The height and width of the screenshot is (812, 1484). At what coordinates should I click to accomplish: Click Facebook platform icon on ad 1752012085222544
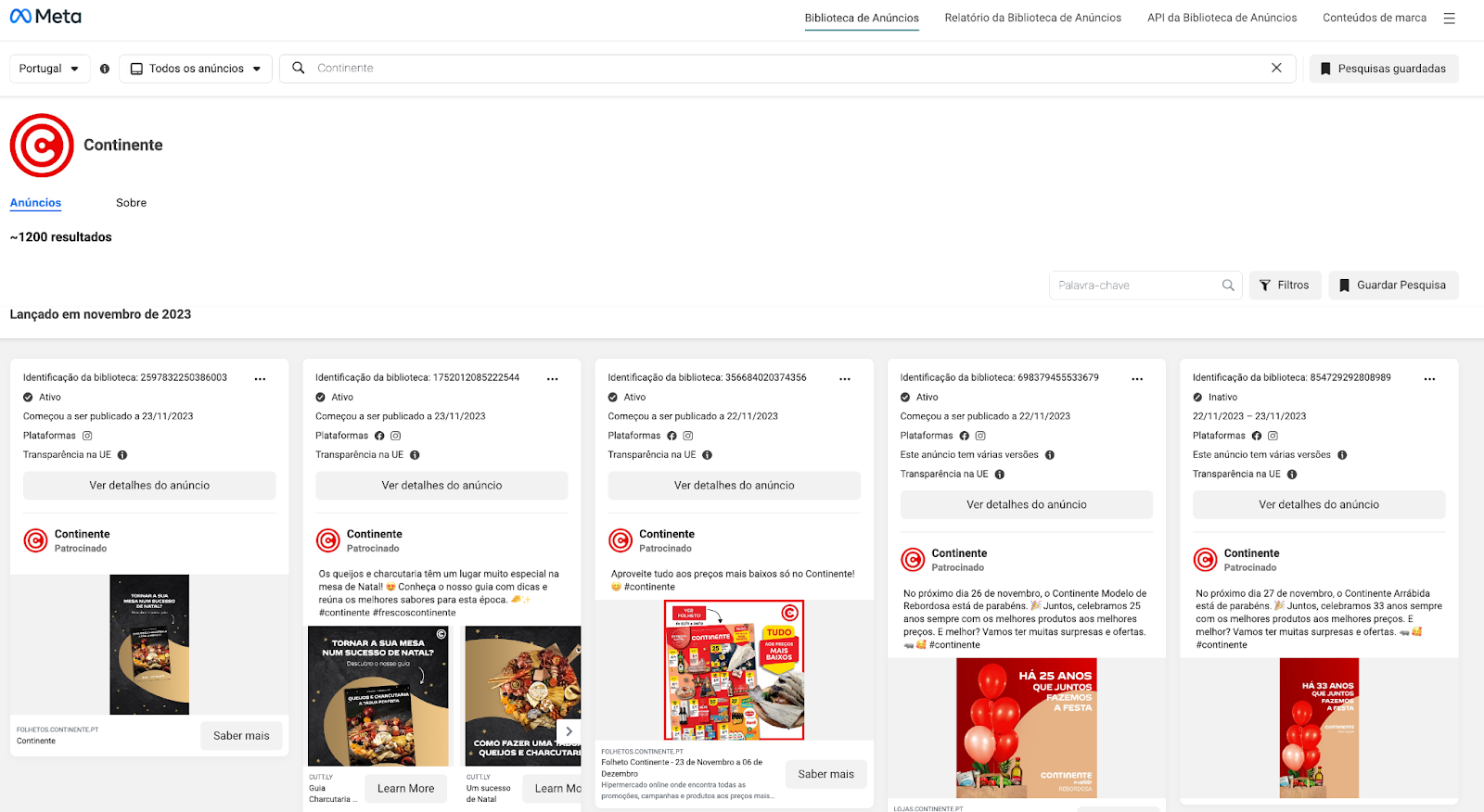(x=379, y=436)
